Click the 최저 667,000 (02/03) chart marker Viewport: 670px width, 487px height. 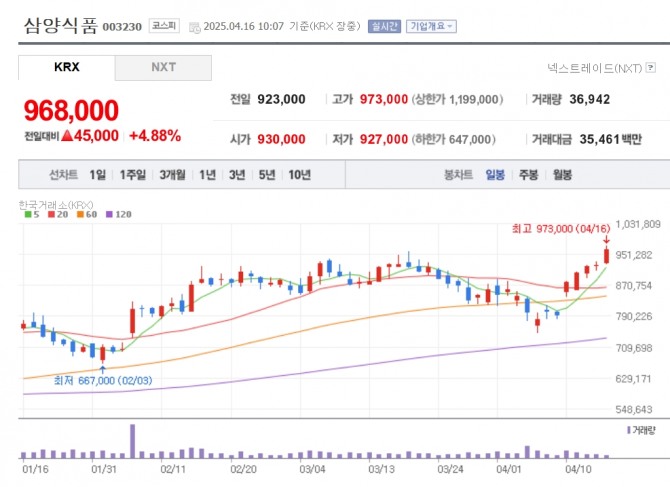tap(103, 380)
